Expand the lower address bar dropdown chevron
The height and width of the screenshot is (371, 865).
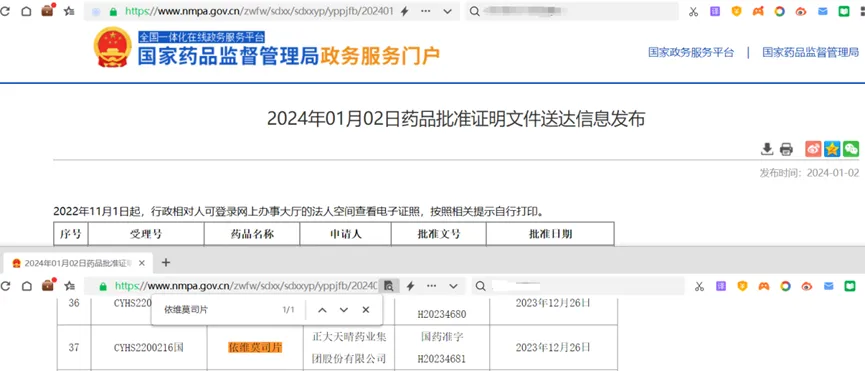pos(453,286)
